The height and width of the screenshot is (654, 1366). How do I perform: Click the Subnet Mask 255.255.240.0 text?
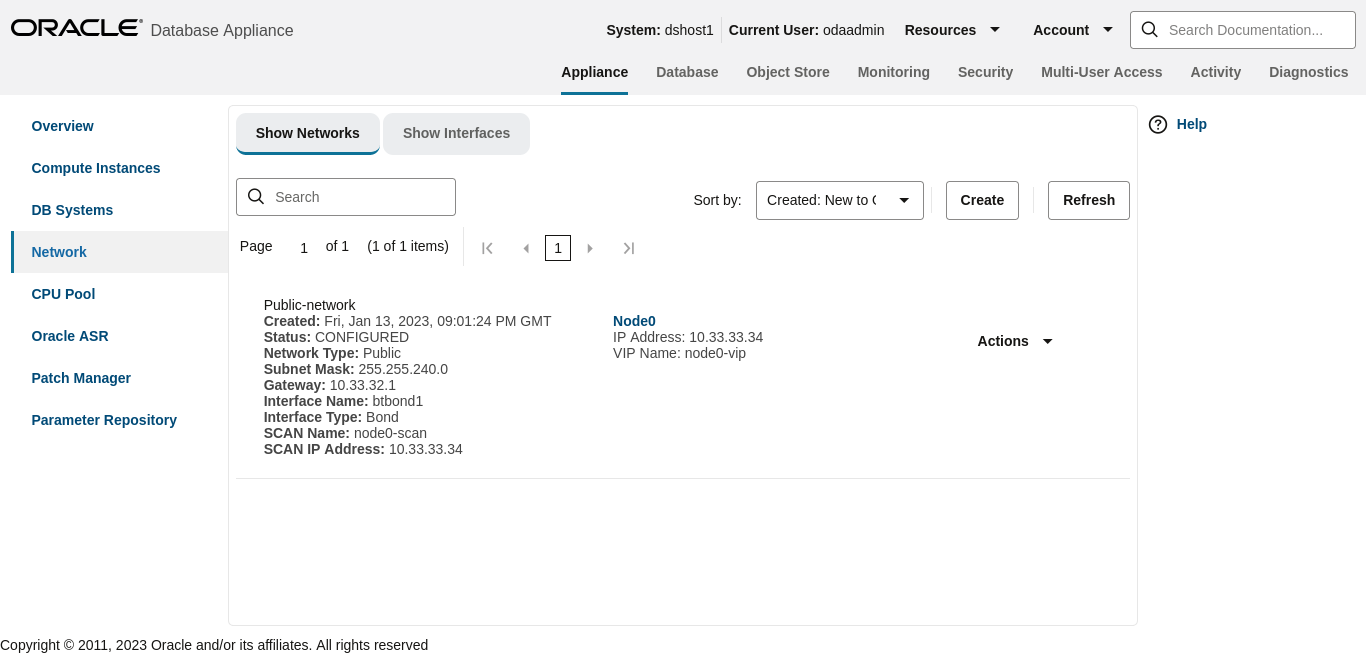click(356, 369)
